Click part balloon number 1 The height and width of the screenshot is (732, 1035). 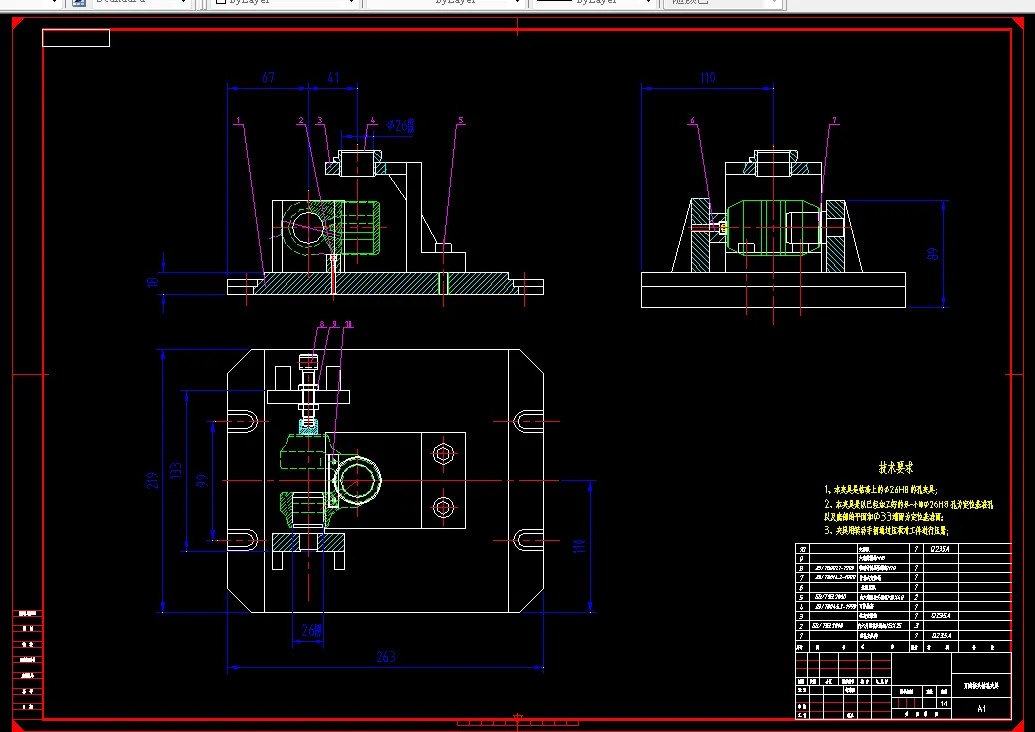(238, 121)
